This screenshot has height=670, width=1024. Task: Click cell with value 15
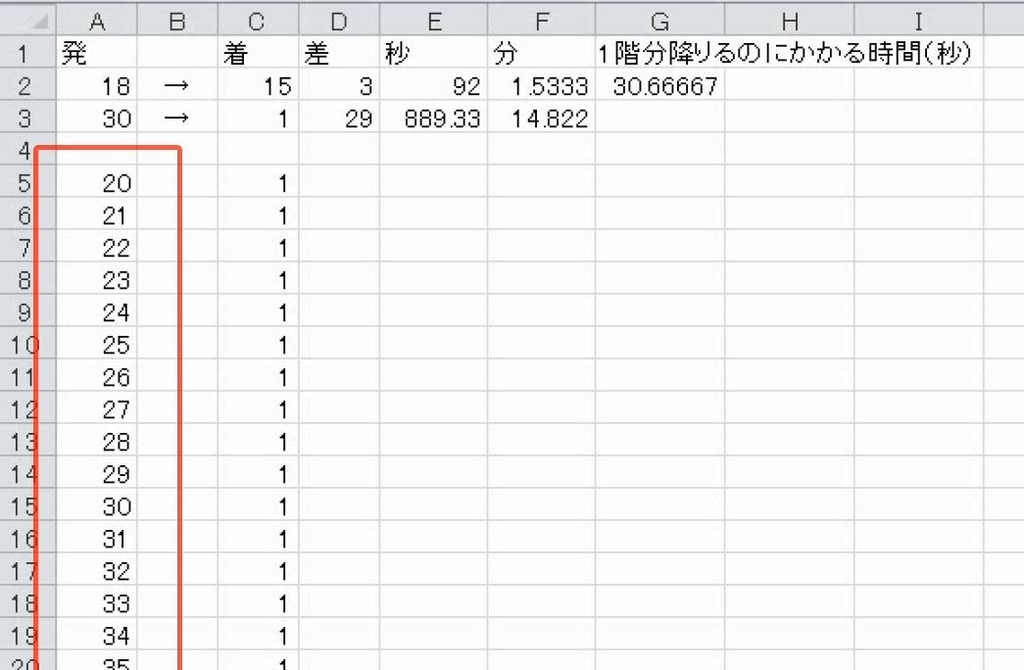tap(258, 85)
